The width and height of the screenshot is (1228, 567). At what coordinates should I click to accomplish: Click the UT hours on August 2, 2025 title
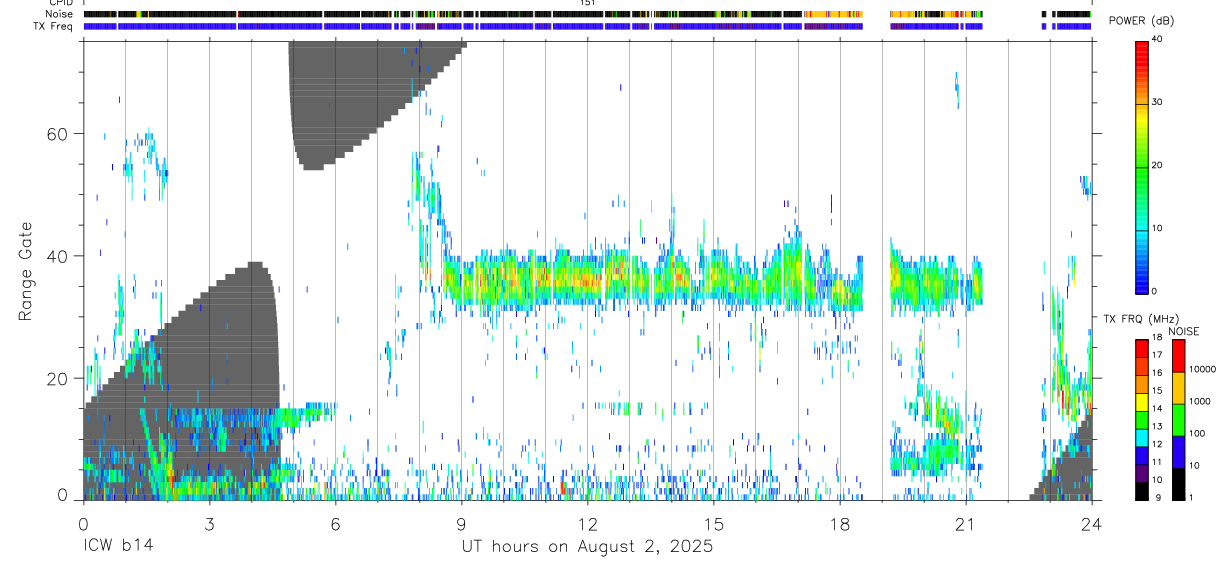coord(587,547)
